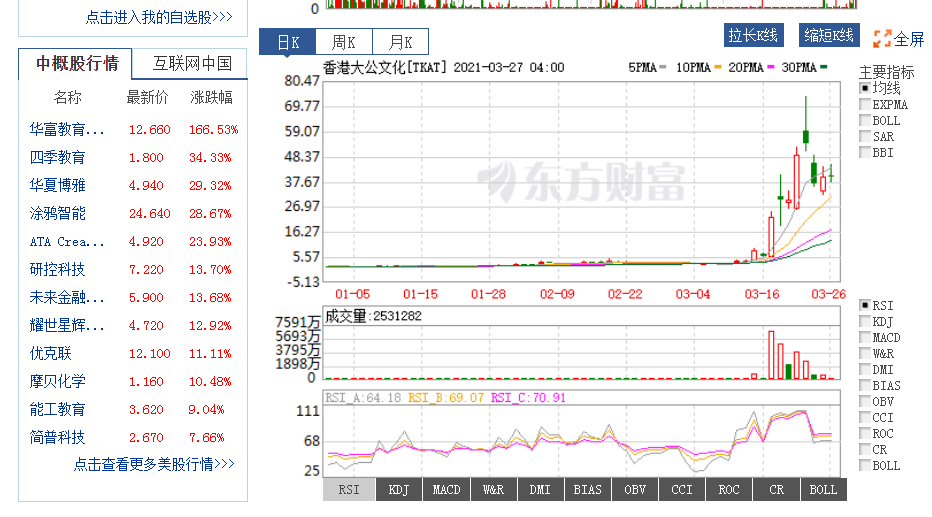932x517 pixels.
Task: Open stock 耀世星辉 in the list
Action: 67,326
